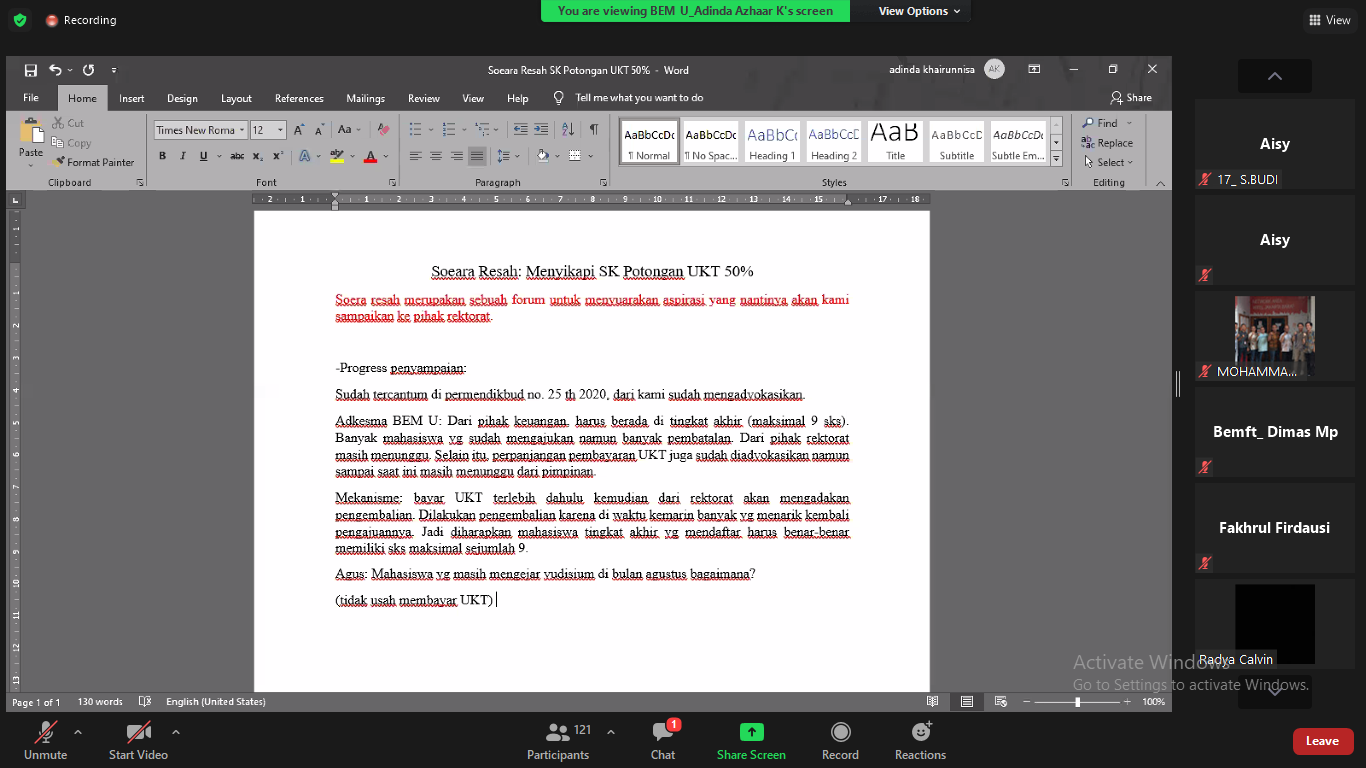Click the Save icon in title bar
Viewport: 1366px width, 768px height.
(31, 70)
